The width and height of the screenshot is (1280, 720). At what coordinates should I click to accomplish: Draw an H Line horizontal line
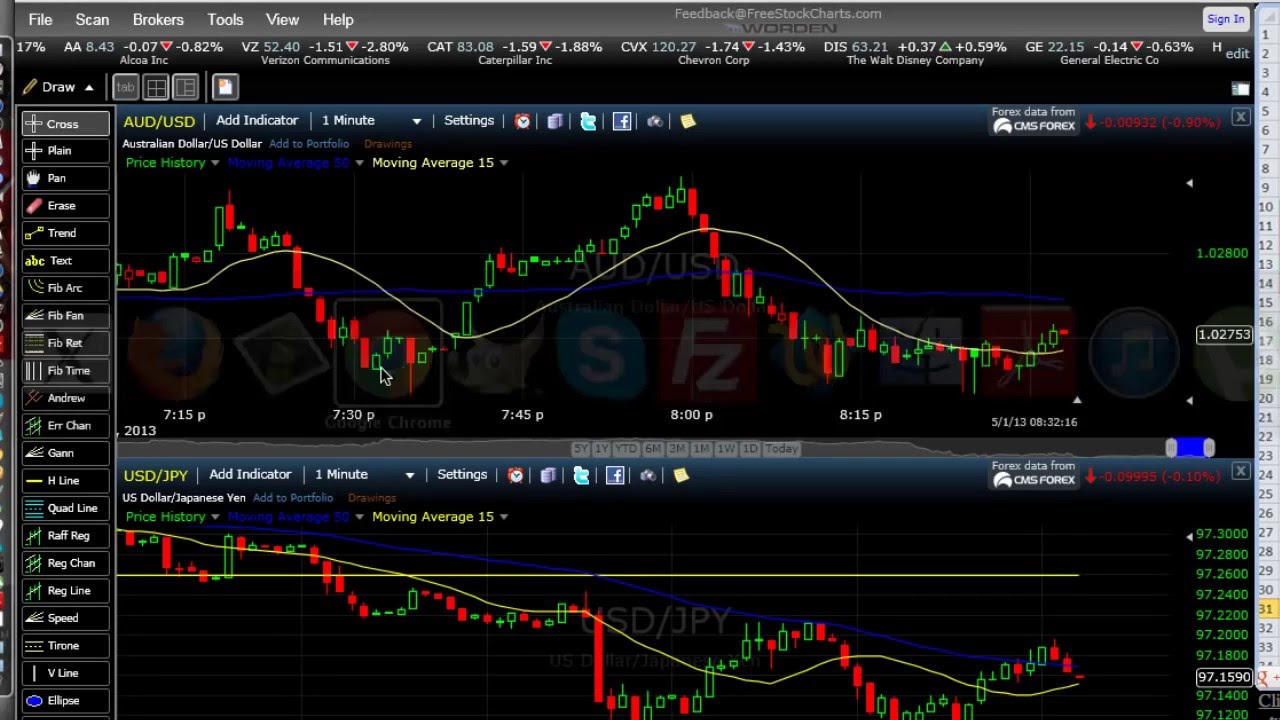(66, 481)
